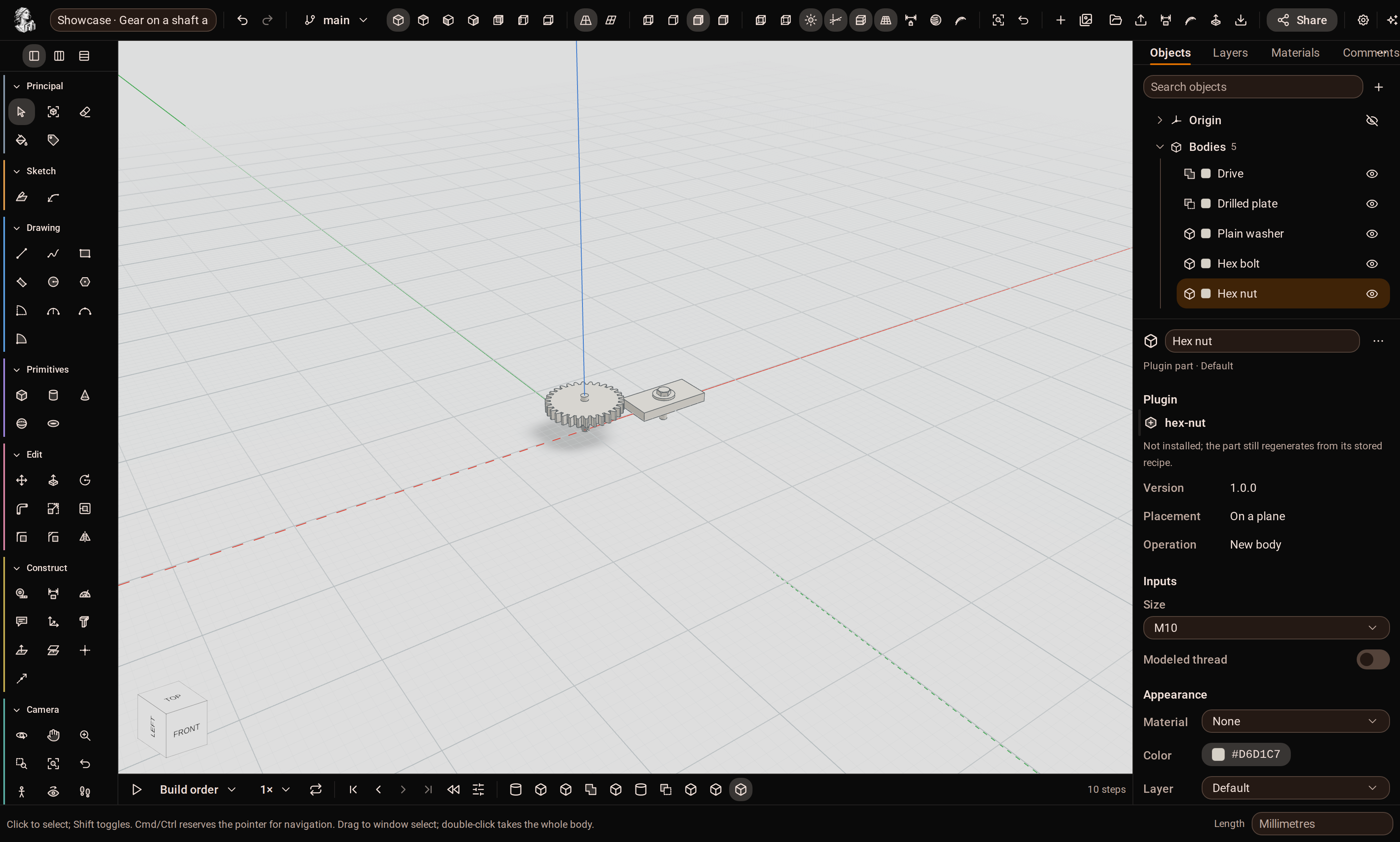This screenshot has height=842, width=1400.
Task: Open the #D6D1C7 color swatch
Action: (x=1246, y=754)
